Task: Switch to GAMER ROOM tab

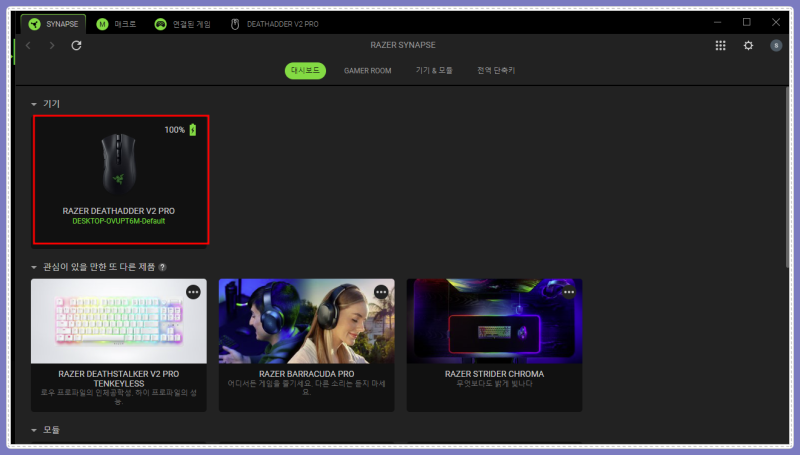Action: tap(367, 70)
